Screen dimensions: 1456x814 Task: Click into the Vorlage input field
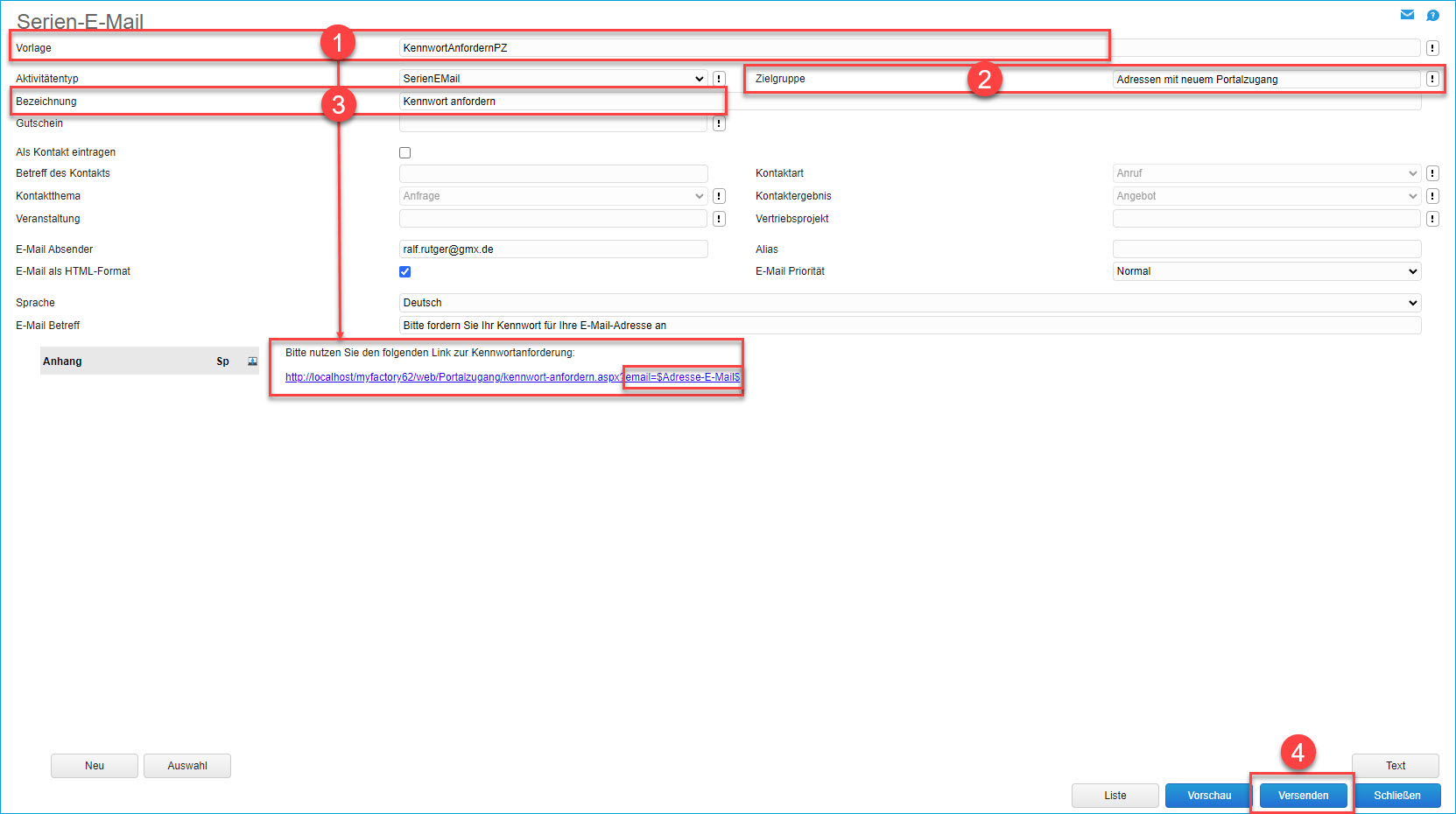(x=910, y=48)
